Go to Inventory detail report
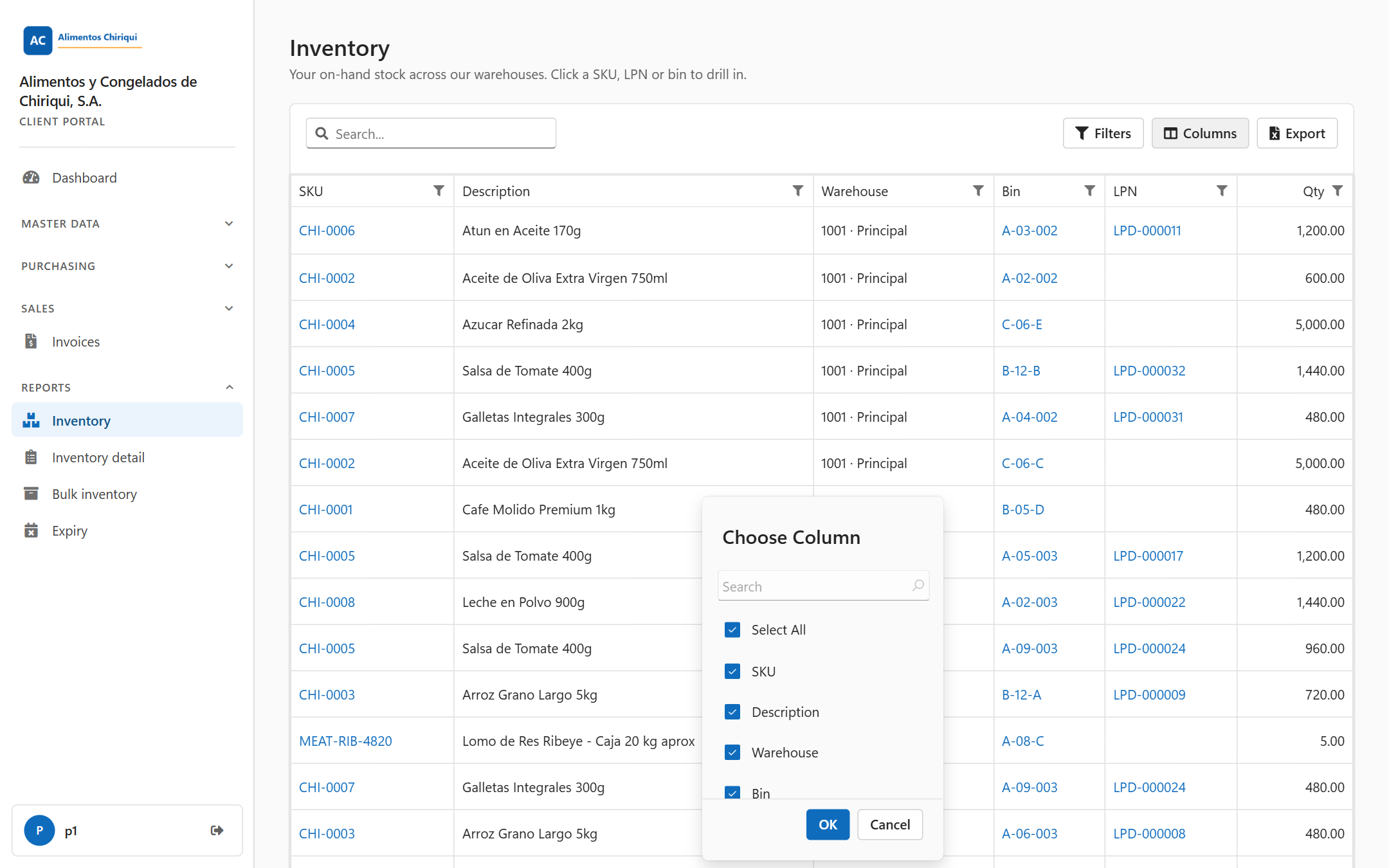1389x868 pixels. coord(127,457)
